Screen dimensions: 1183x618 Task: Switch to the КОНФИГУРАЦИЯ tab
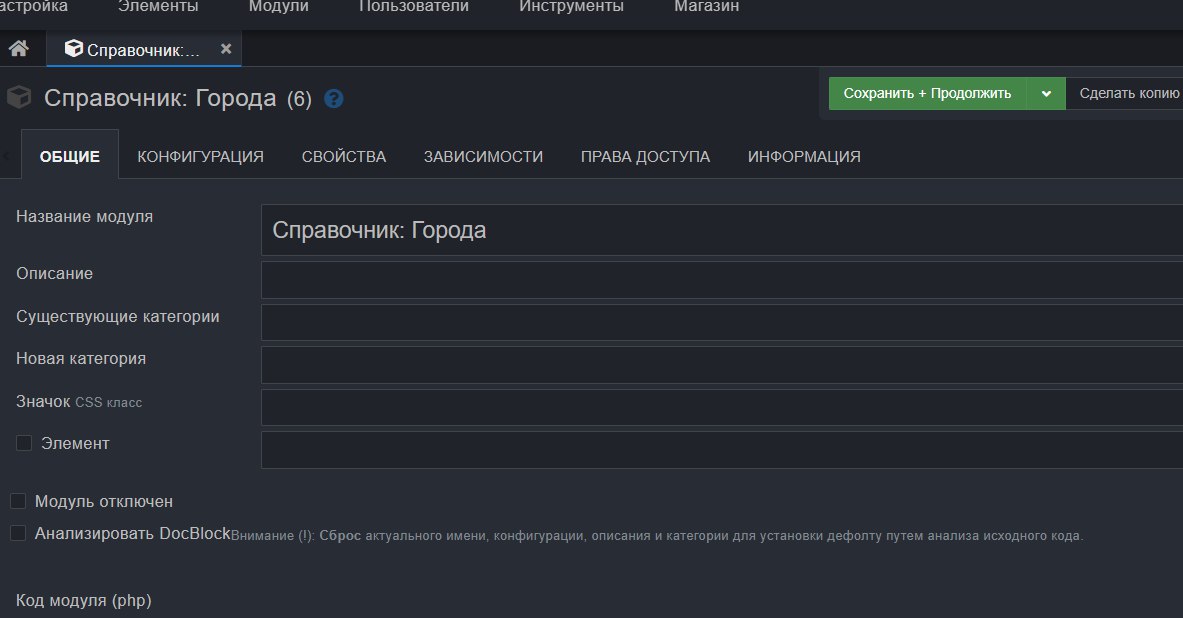point(201,156)
